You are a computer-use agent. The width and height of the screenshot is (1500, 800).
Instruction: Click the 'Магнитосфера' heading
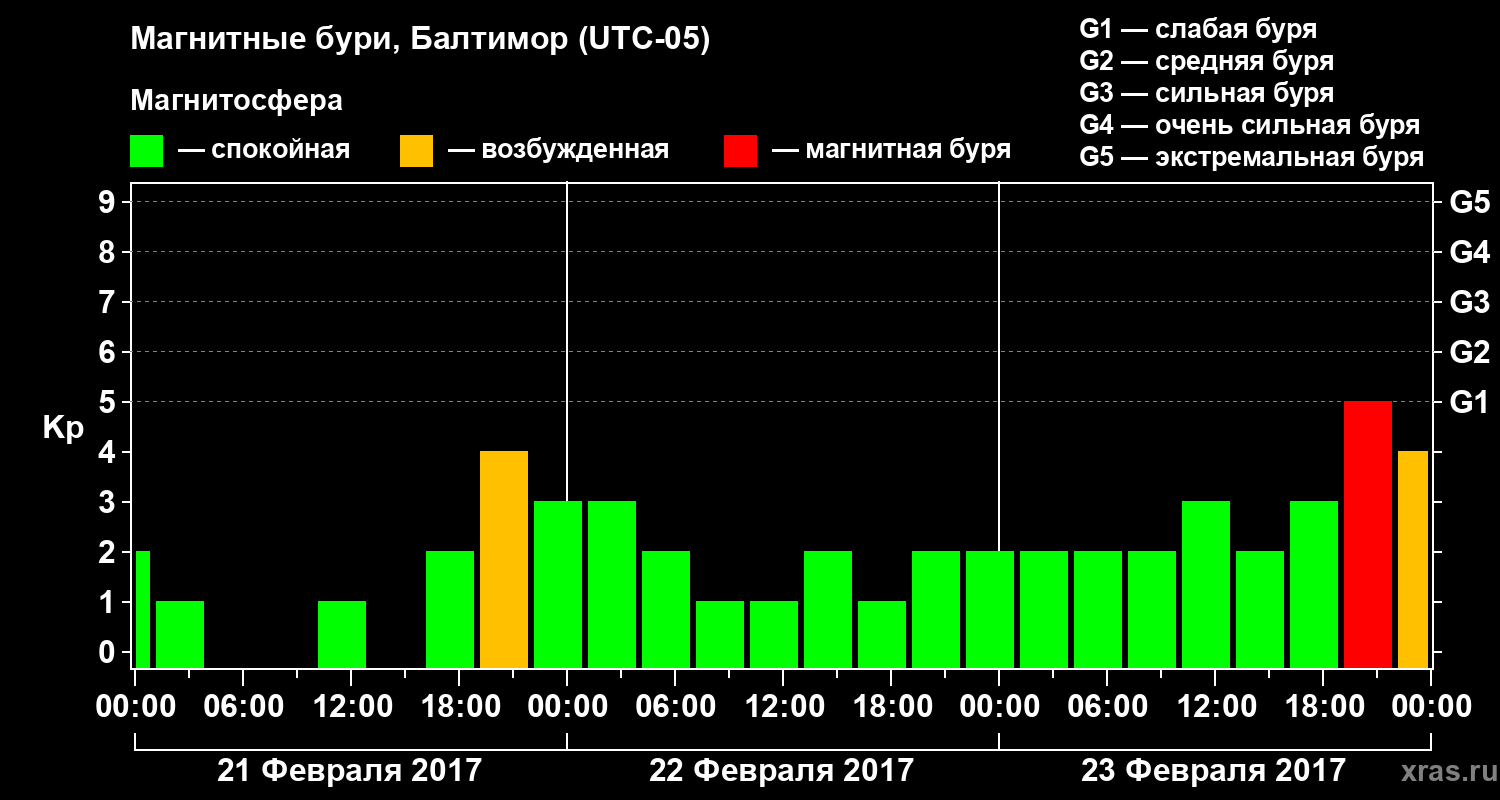pyautogui.click(x=236, y=101)
